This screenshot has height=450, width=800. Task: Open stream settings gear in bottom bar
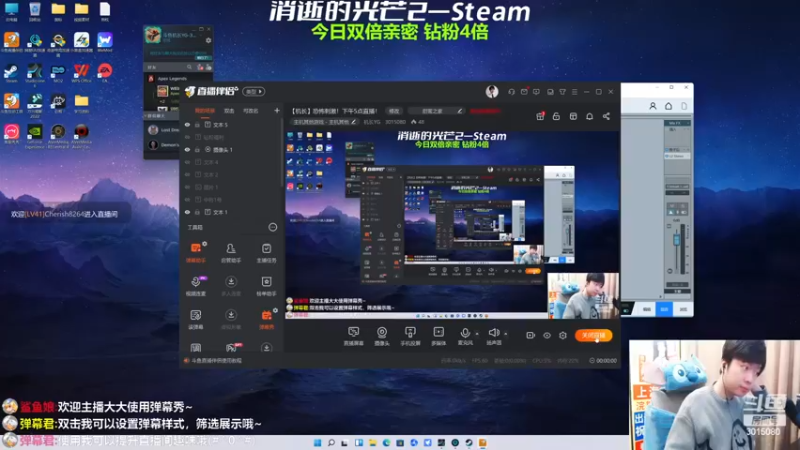pos(563,335)
